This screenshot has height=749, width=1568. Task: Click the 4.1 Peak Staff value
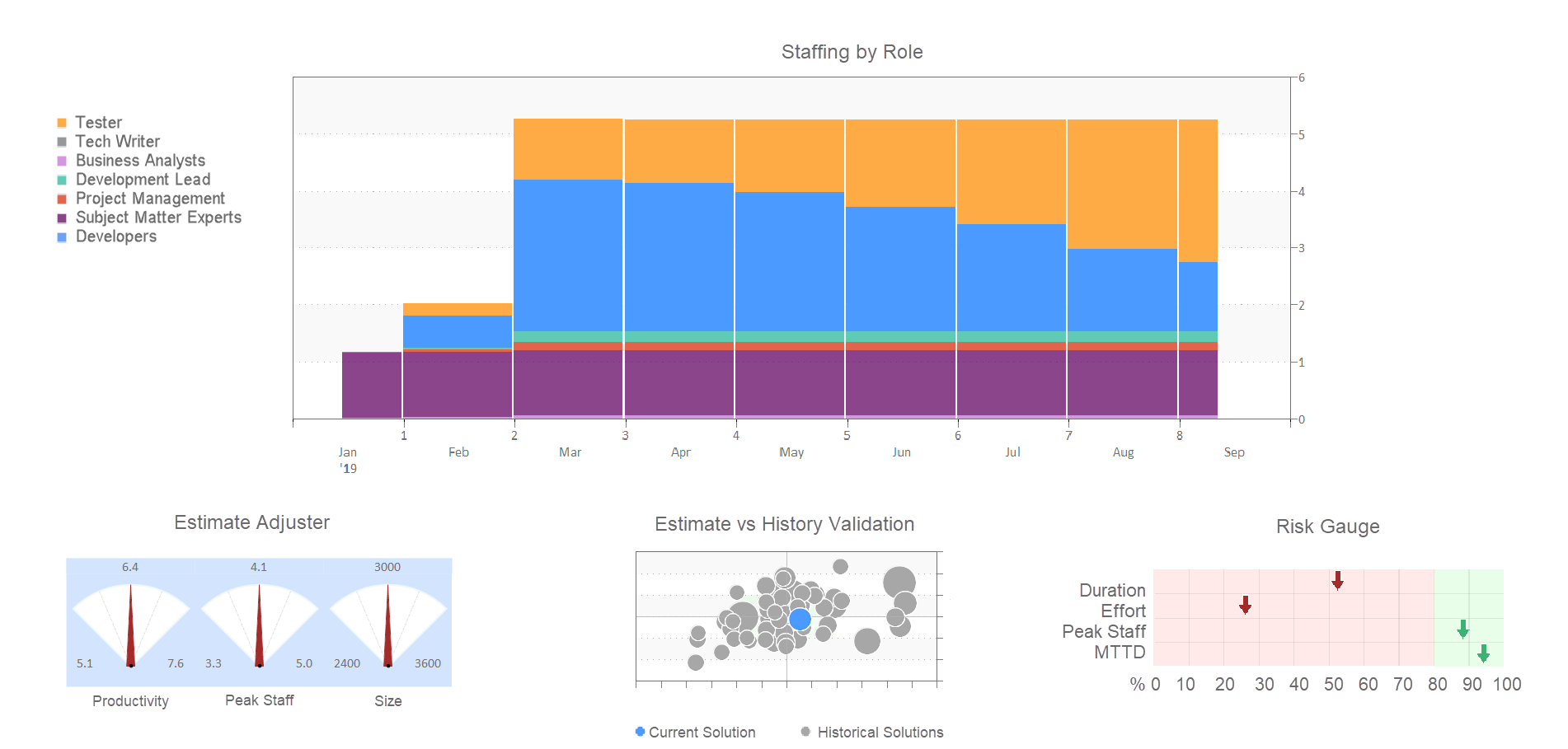259,567
